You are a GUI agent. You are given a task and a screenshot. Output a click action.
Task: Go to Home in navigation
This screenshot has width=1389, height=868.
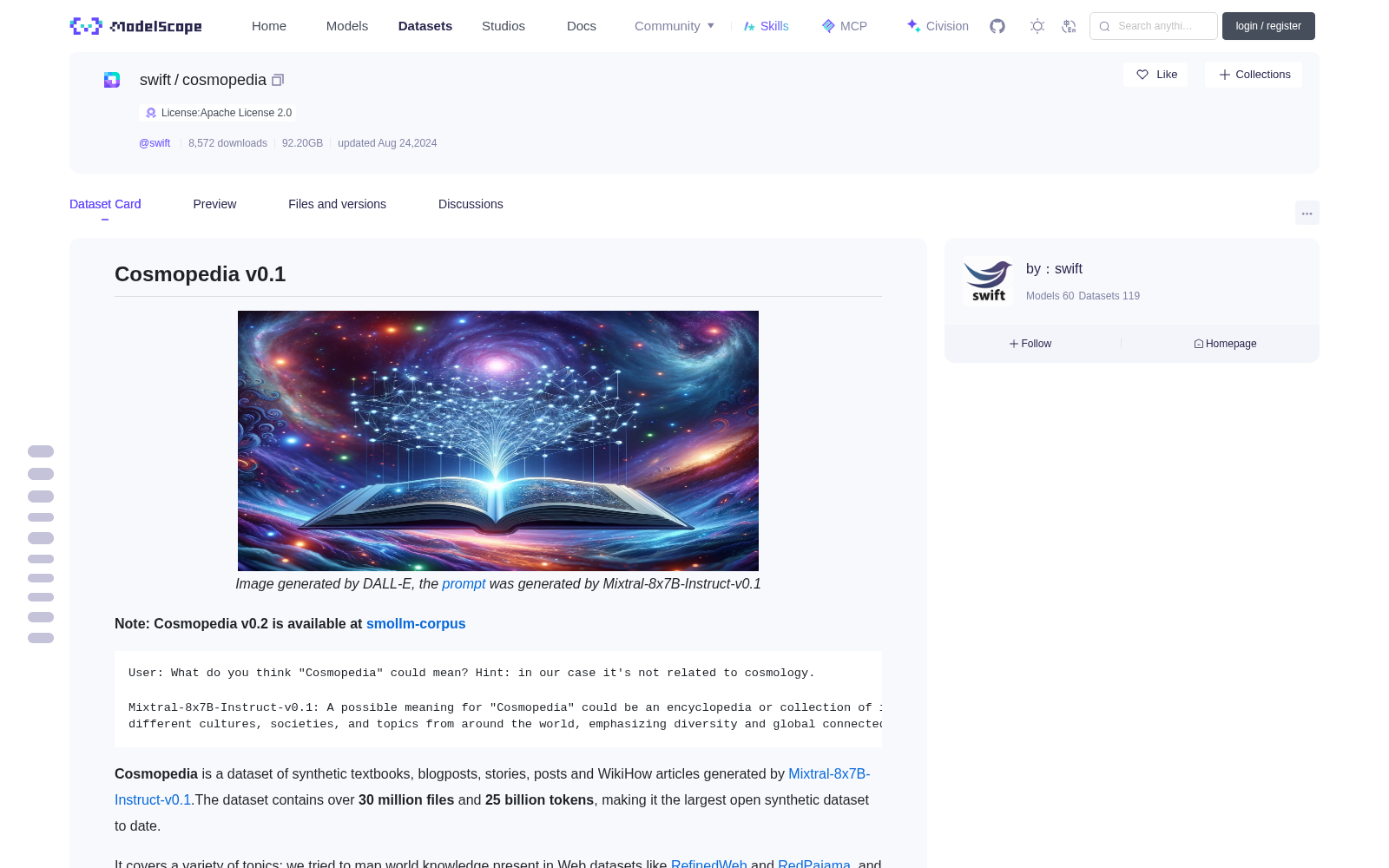coord(269,26)
